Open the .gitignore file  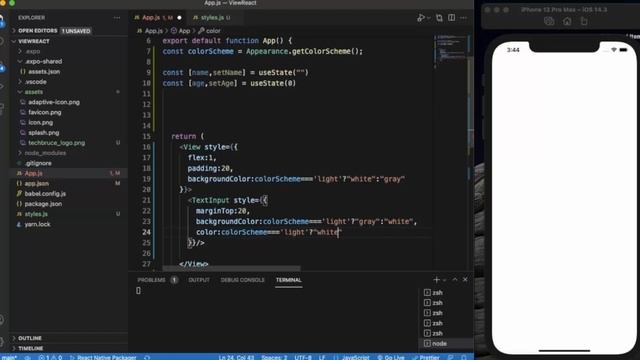click(38, 163)
